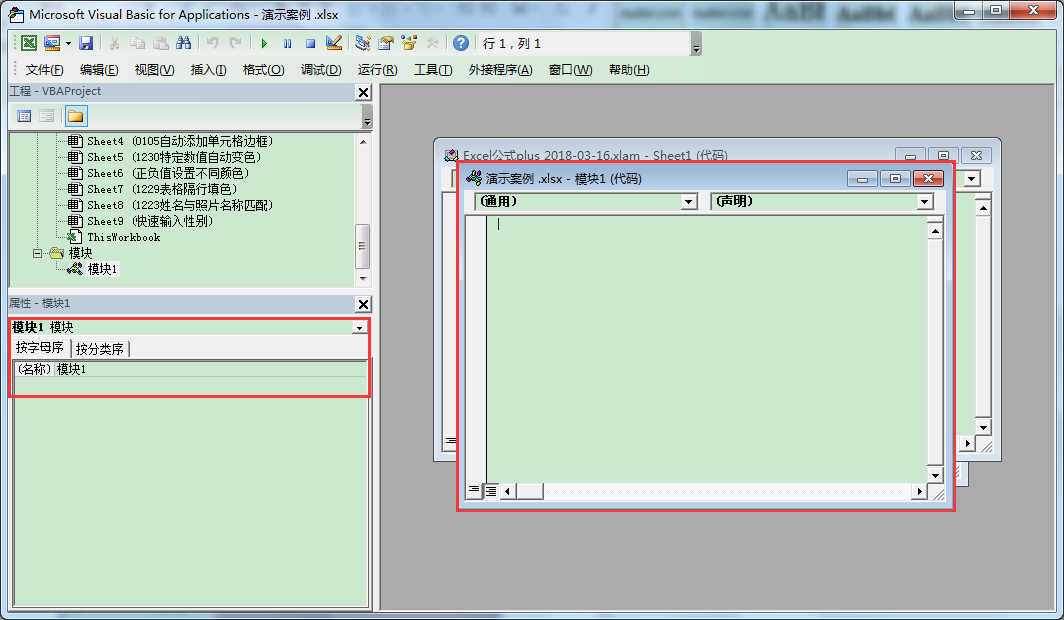Click the Paste clipboard icon
This screenshot has width=1064, height=620.
(161, 43)
